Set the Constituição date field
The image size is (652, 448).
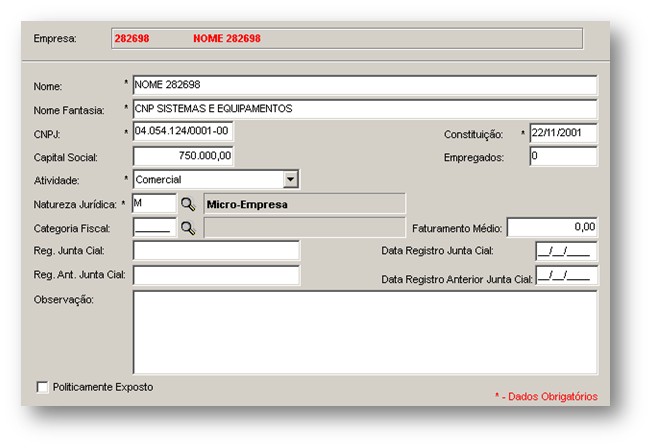[x=563, y=133]
